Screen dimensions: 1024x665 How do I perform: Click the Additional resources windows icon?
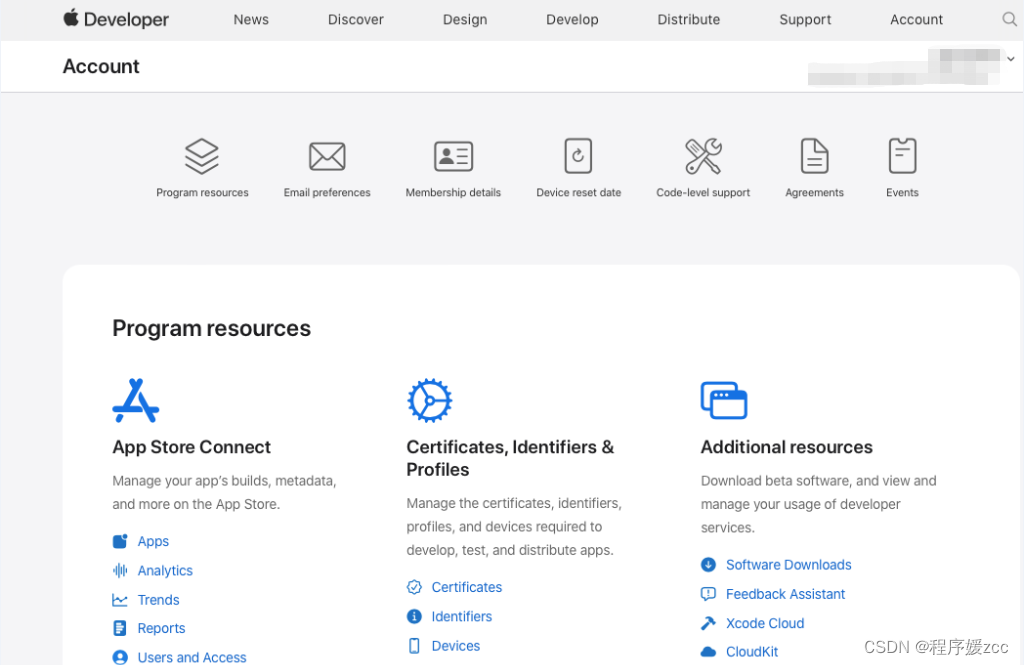[x=724, y=400]
